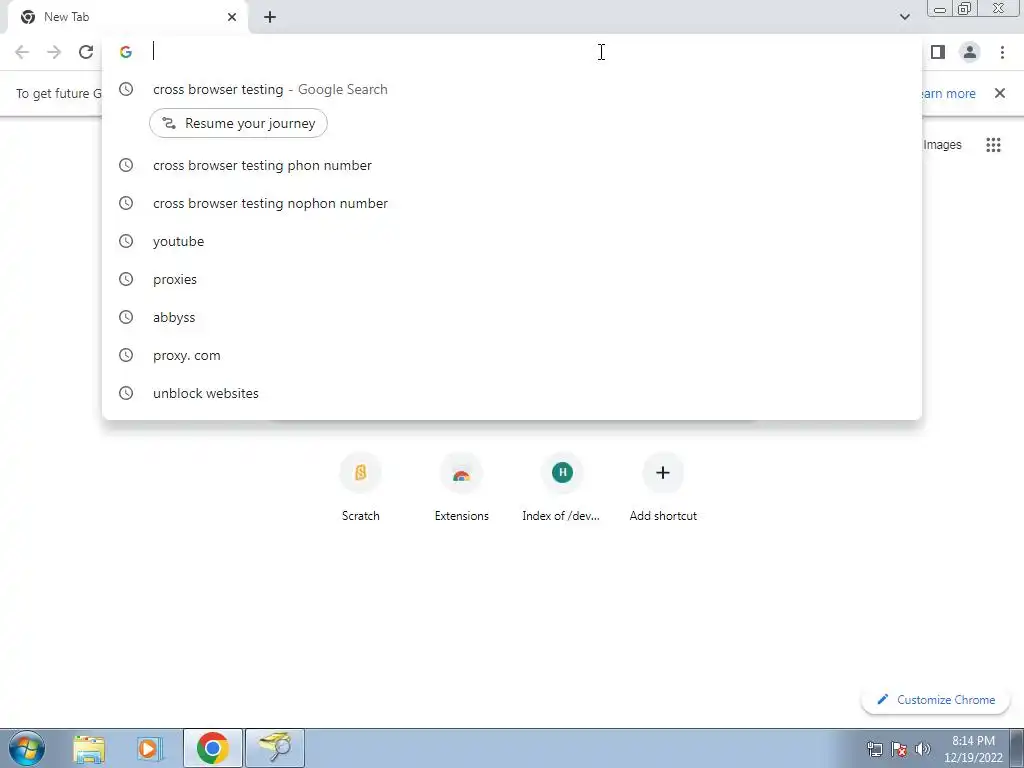
Task: Go back with the back arrow
Action: click(x=22, y=52)
